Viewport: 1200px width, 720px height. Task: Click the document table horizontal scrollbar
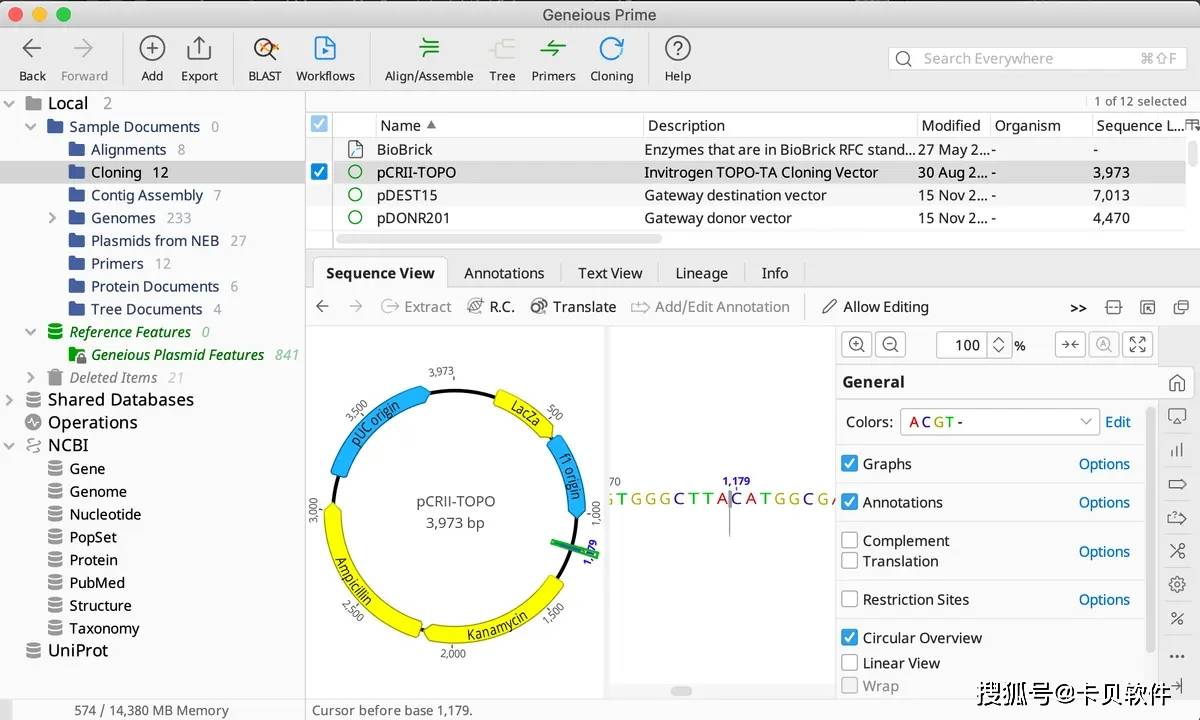pyautogui.click(x=498, y=239)
